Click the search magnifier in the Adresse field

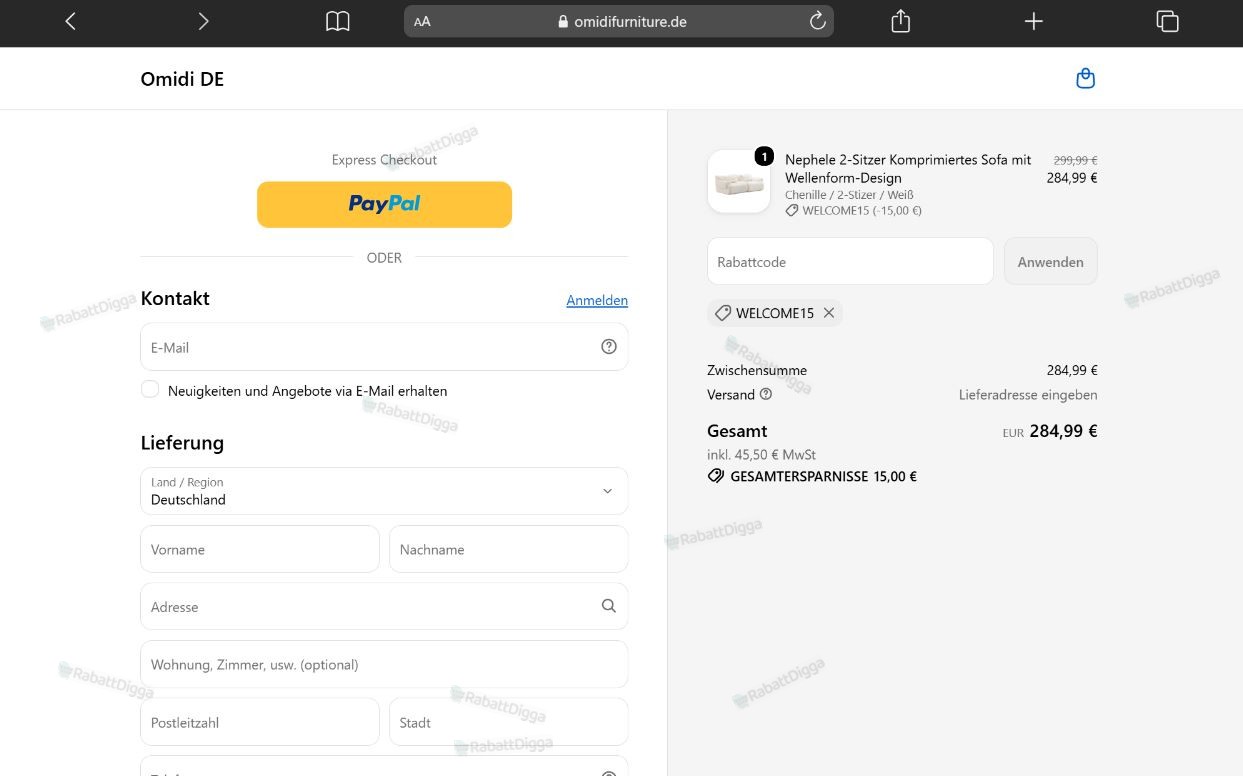tap(609, 606)
